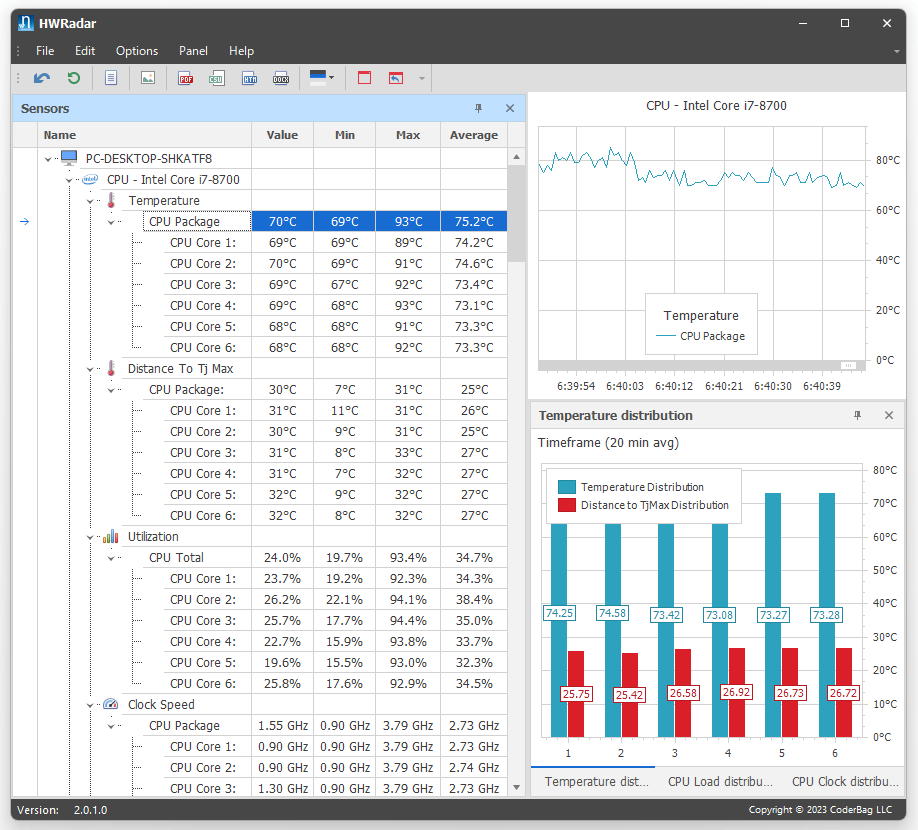The image size is (918, 830).
Task: Sort by the Value column header
Action: [x=282, y=135]
